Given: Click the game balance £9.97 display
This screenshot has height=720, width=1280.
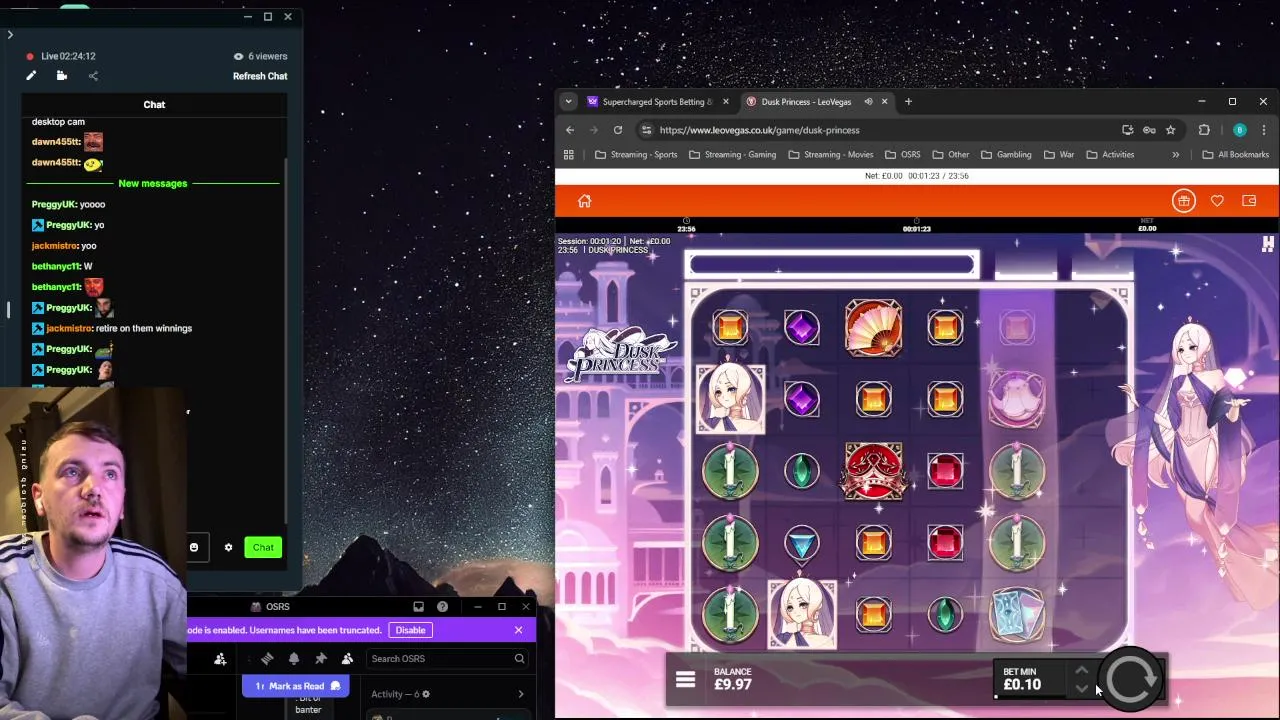Looking at the screenshot, I should pos(733,680).
